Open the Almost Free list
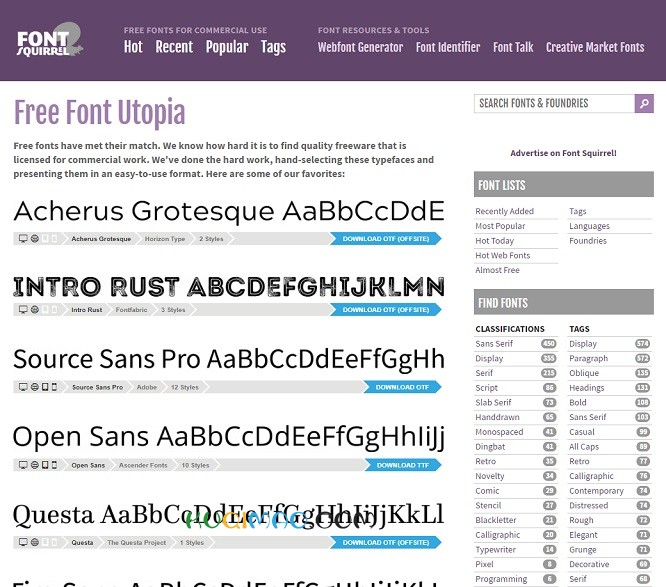Screen dimensions: 666x587 (497, 270)
